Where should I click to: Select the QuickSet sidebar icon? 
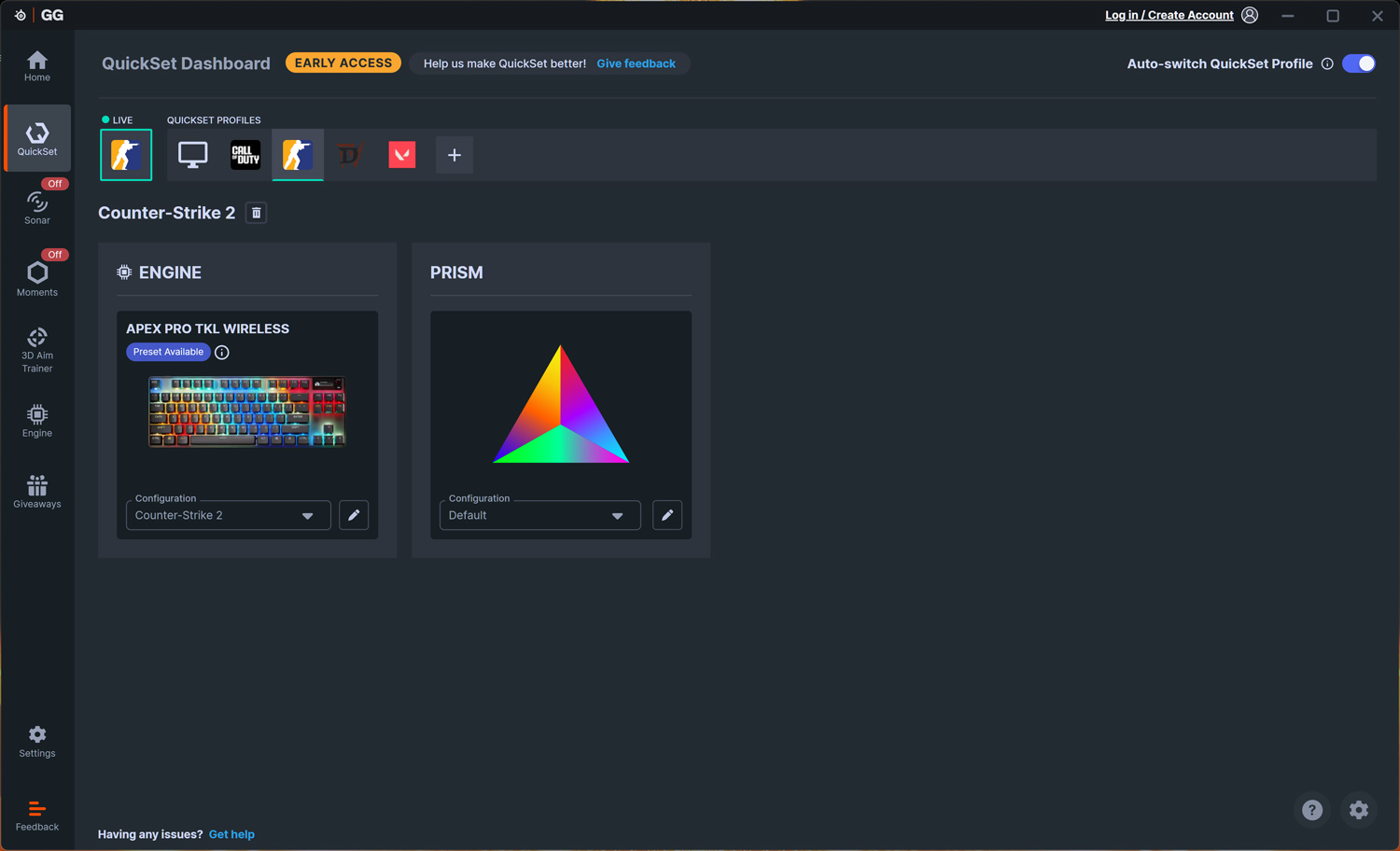[x=37, y=138]
